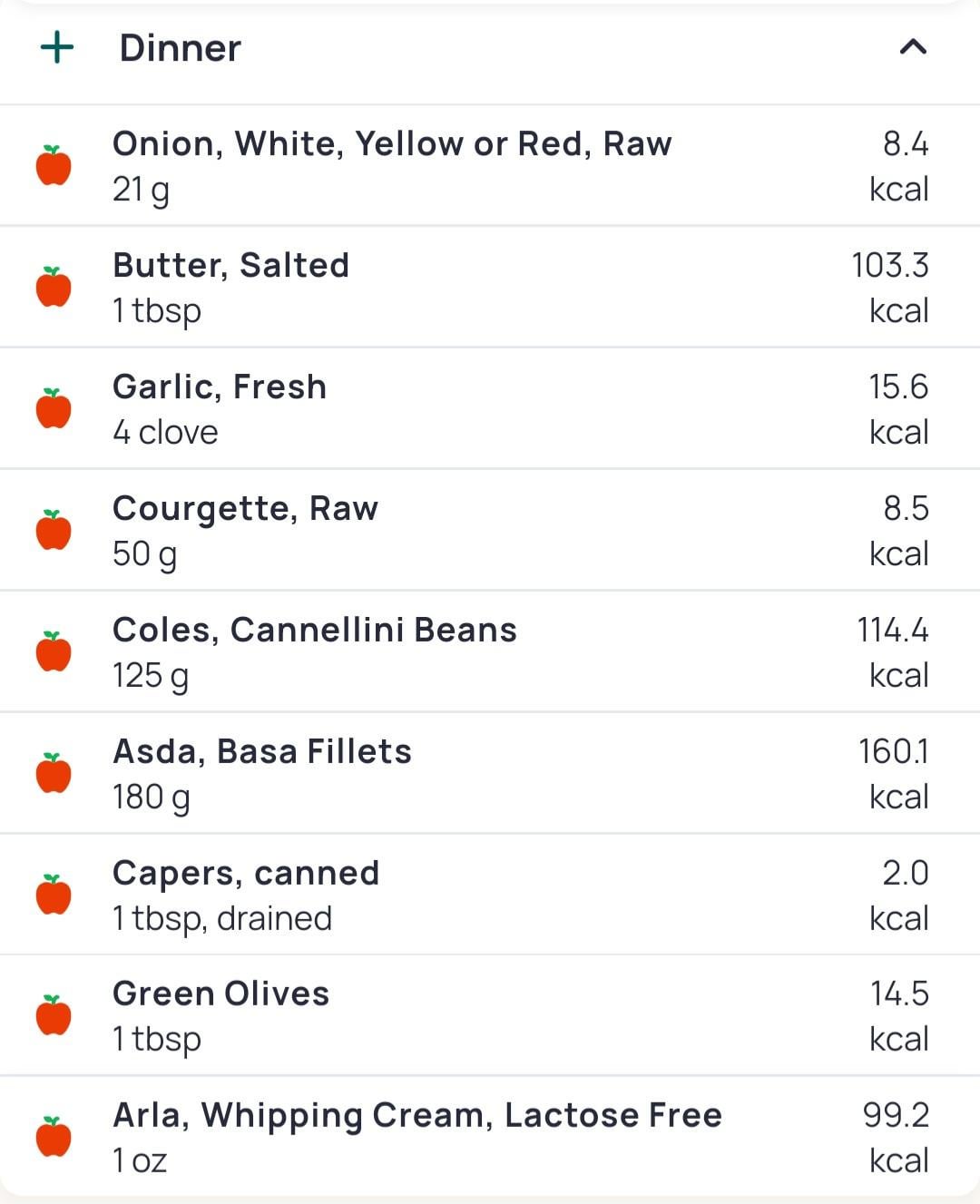Tap the apple icon beside Capers, canned
The height and width of the screenshot is (1204, 980).
(54, 895)
